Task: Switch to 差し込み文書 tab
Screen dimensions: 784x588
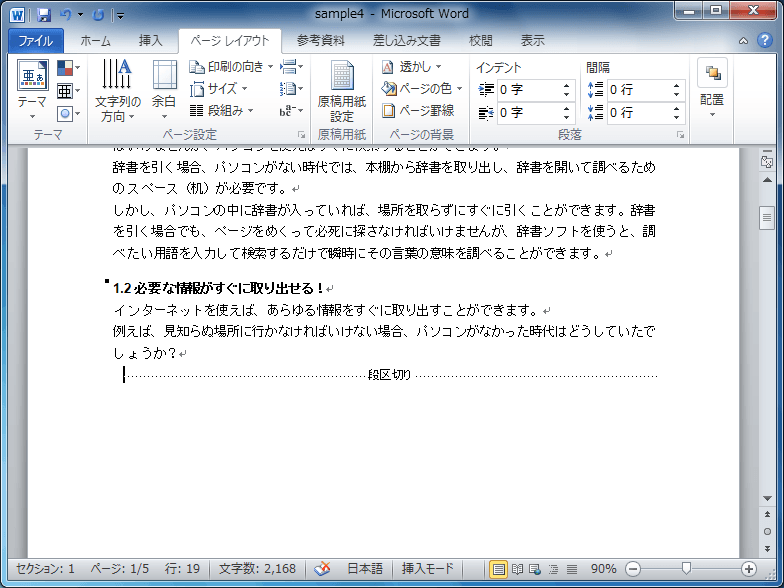Action: pos(406,41)
